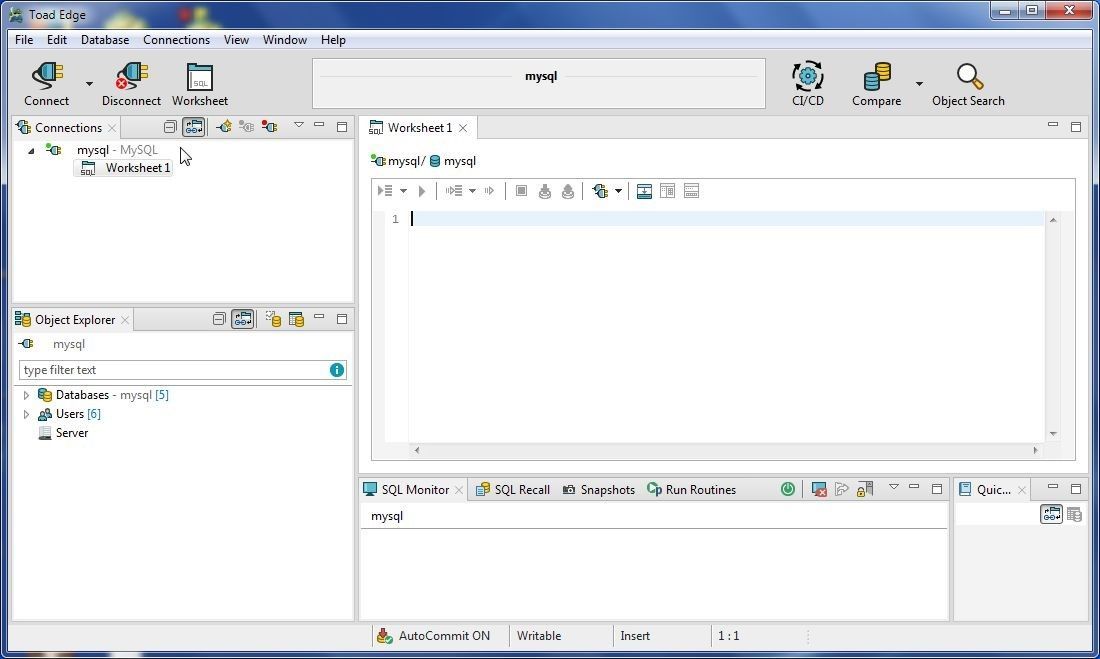Viewport: 1100px width, 659px height.
Task: Switch to Snapshots tab
Action: pyautogui.click(x=598, y=490)
